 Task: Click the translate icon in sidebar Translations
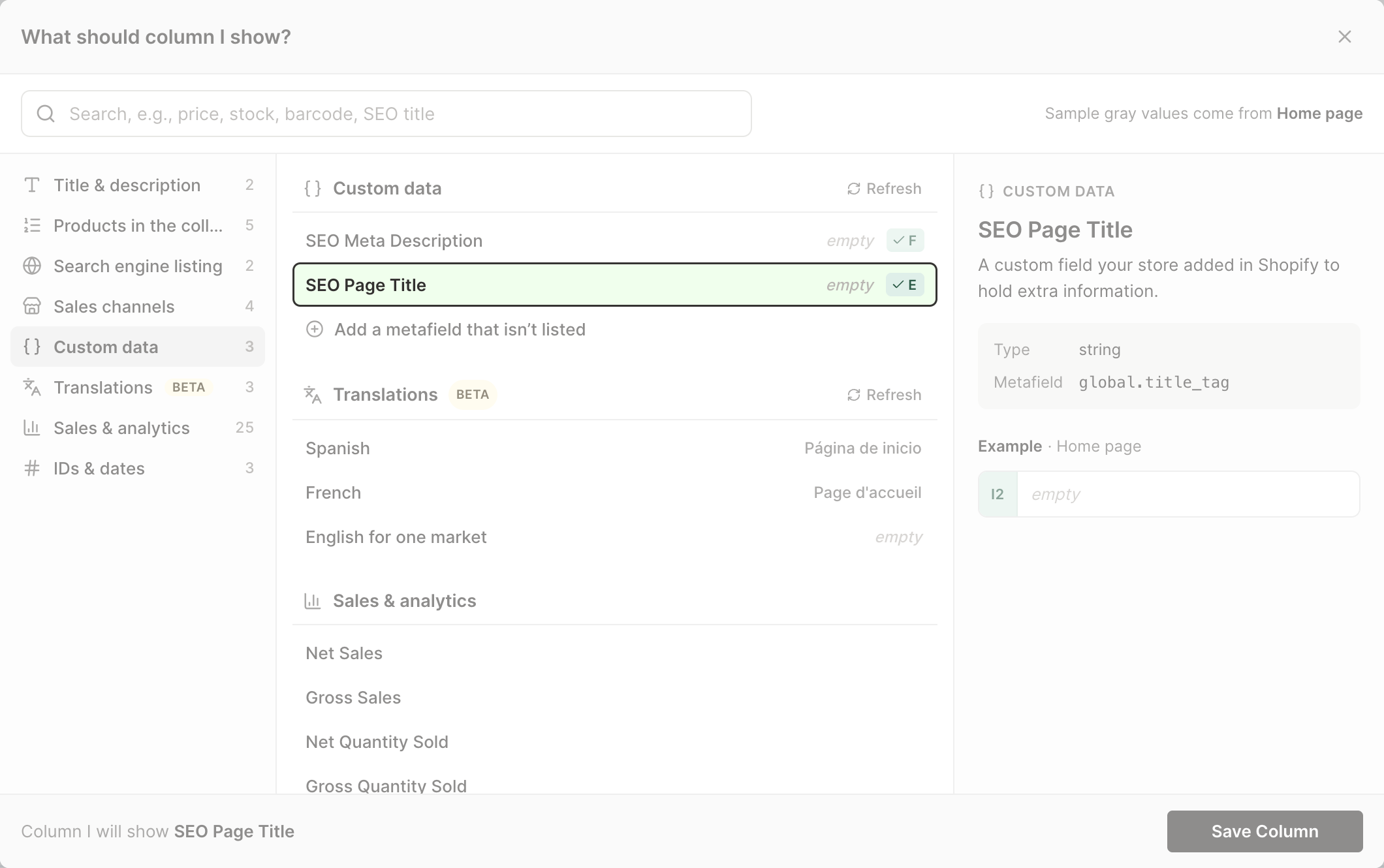(x=32, y=388)
